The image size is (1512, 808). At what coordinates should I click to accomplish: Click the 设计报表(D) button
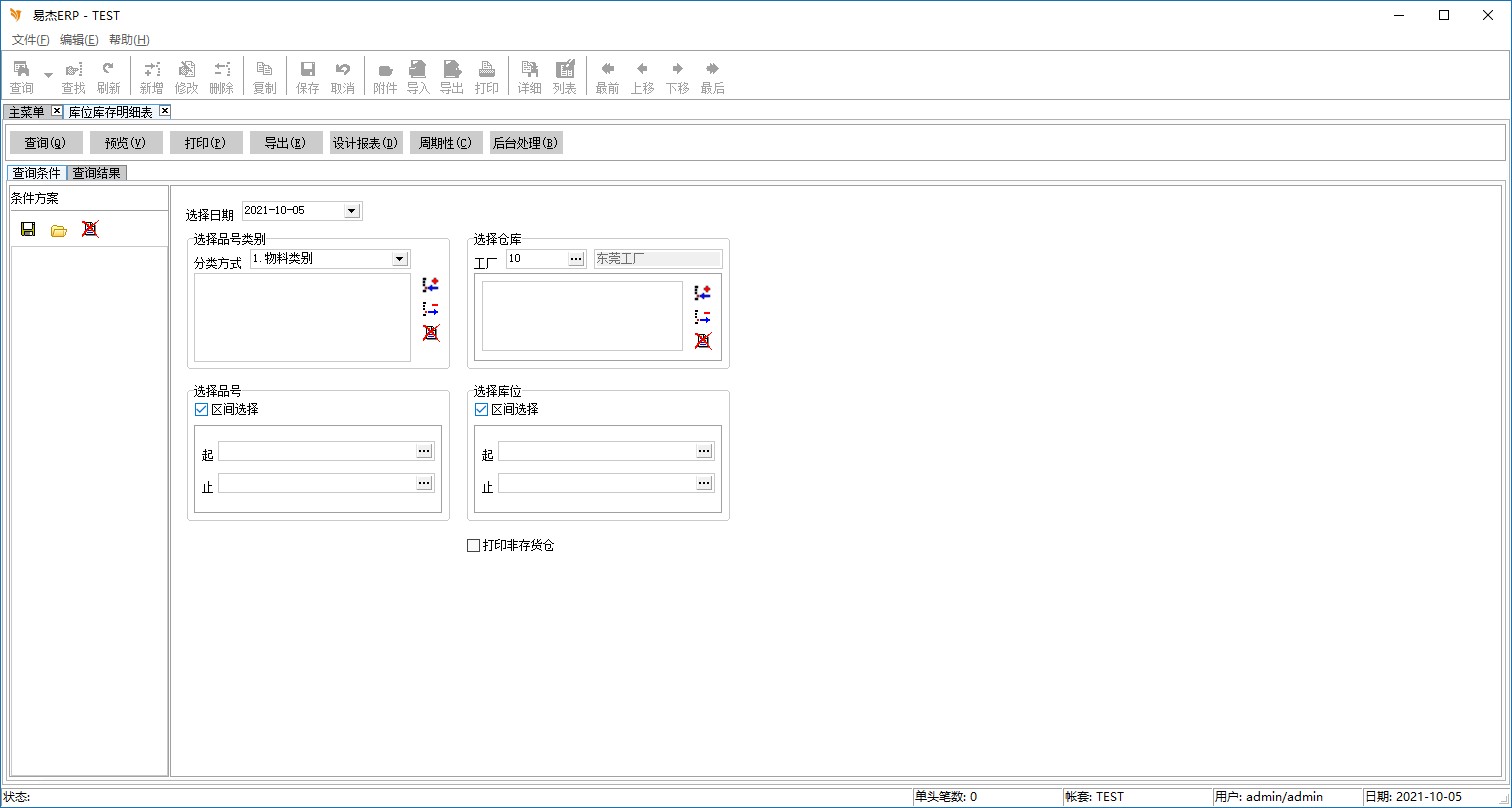(x=366, y=143)
